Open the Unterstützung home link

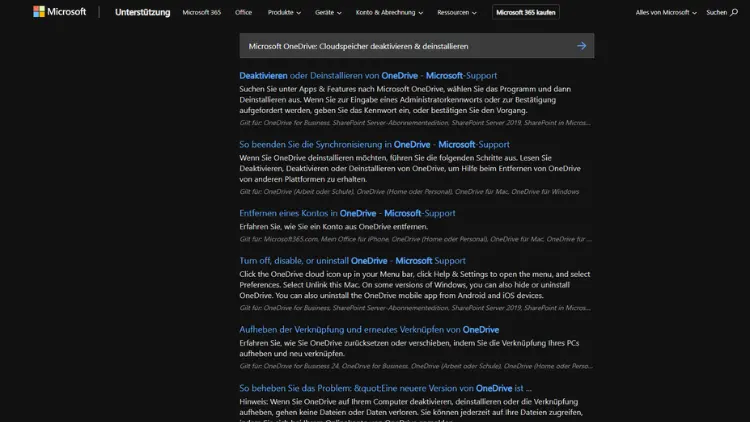click(143, 12)
